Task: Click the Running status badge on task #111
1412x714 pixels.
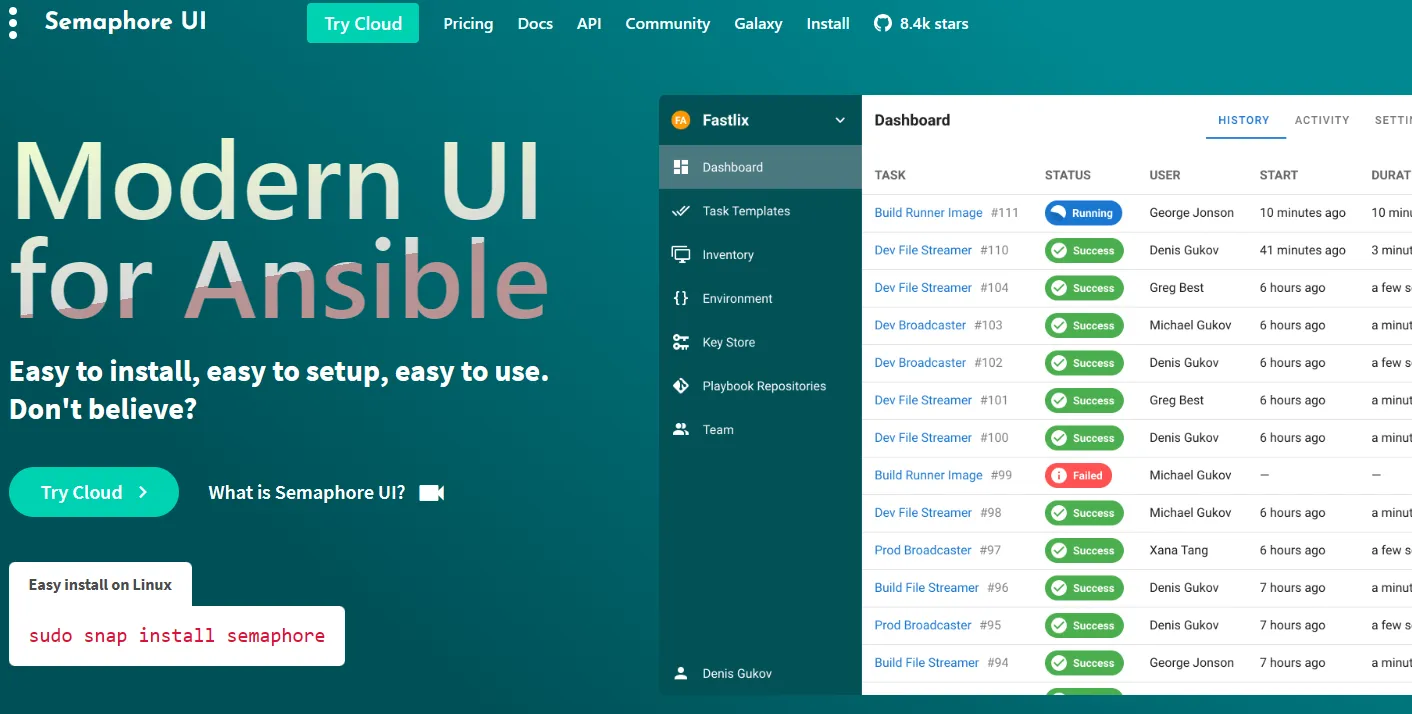Action: pos(1083,213)
